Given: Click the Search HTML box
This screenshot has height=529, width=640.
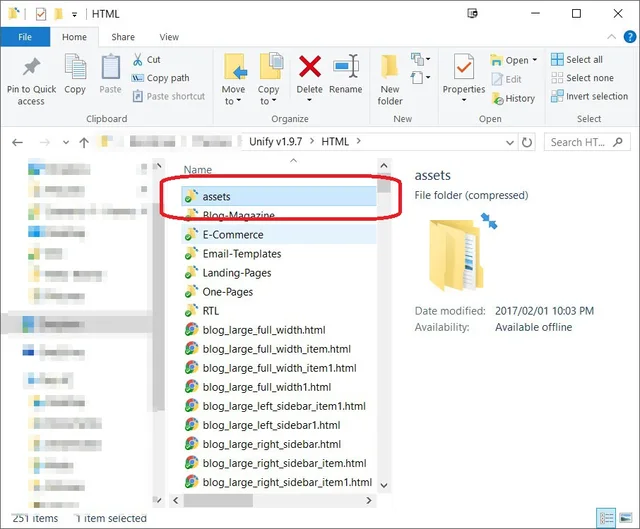Looking at the screenshot, I should [587, 142].
